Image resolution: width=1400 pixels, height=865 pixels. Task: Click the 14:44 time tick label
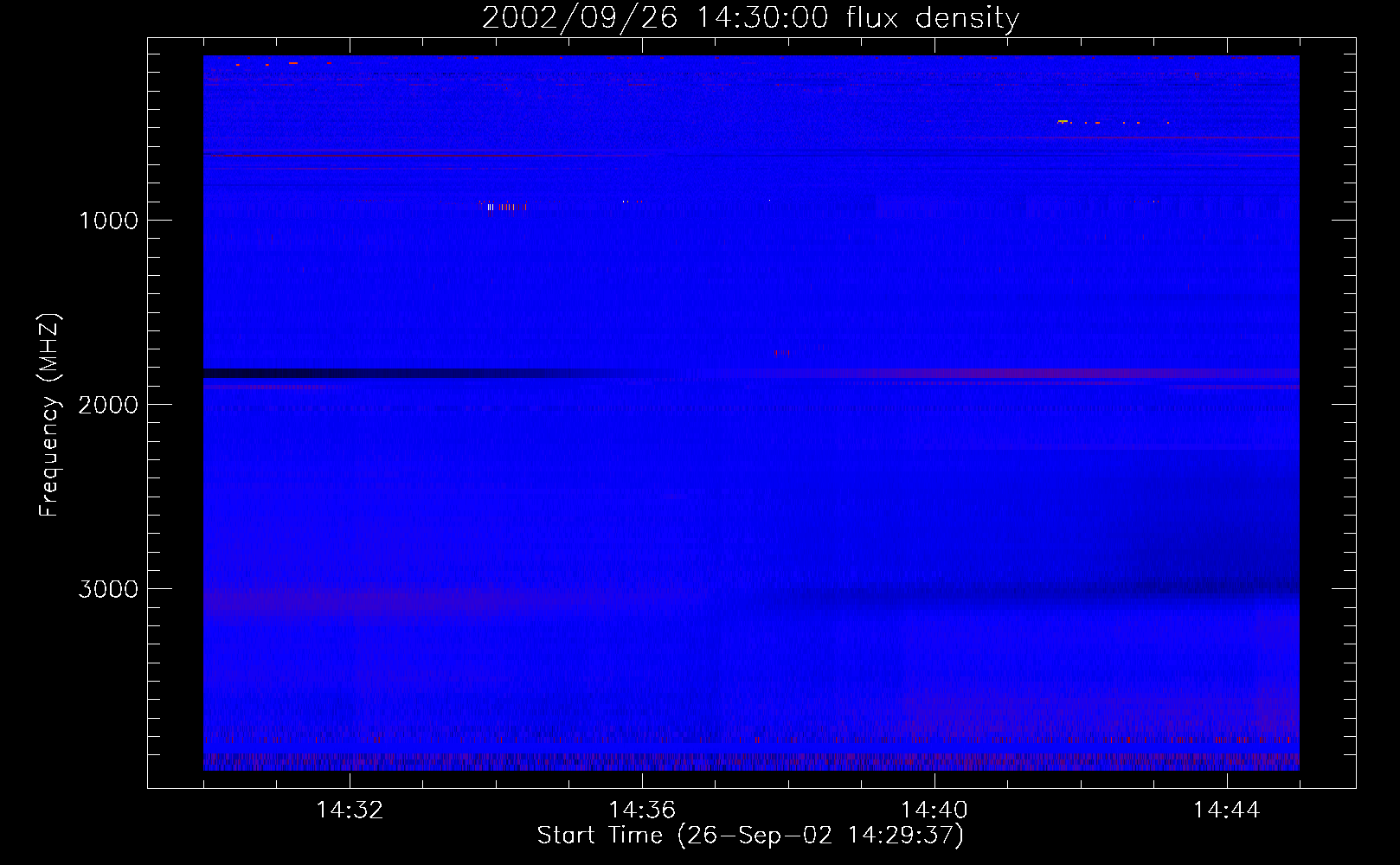[1227, 811]
